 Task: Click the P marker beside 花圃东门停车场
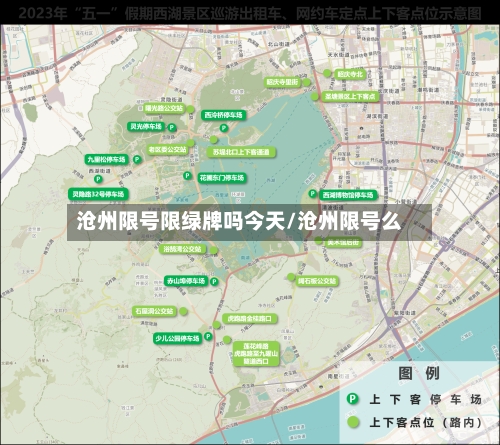pos(188,176)
